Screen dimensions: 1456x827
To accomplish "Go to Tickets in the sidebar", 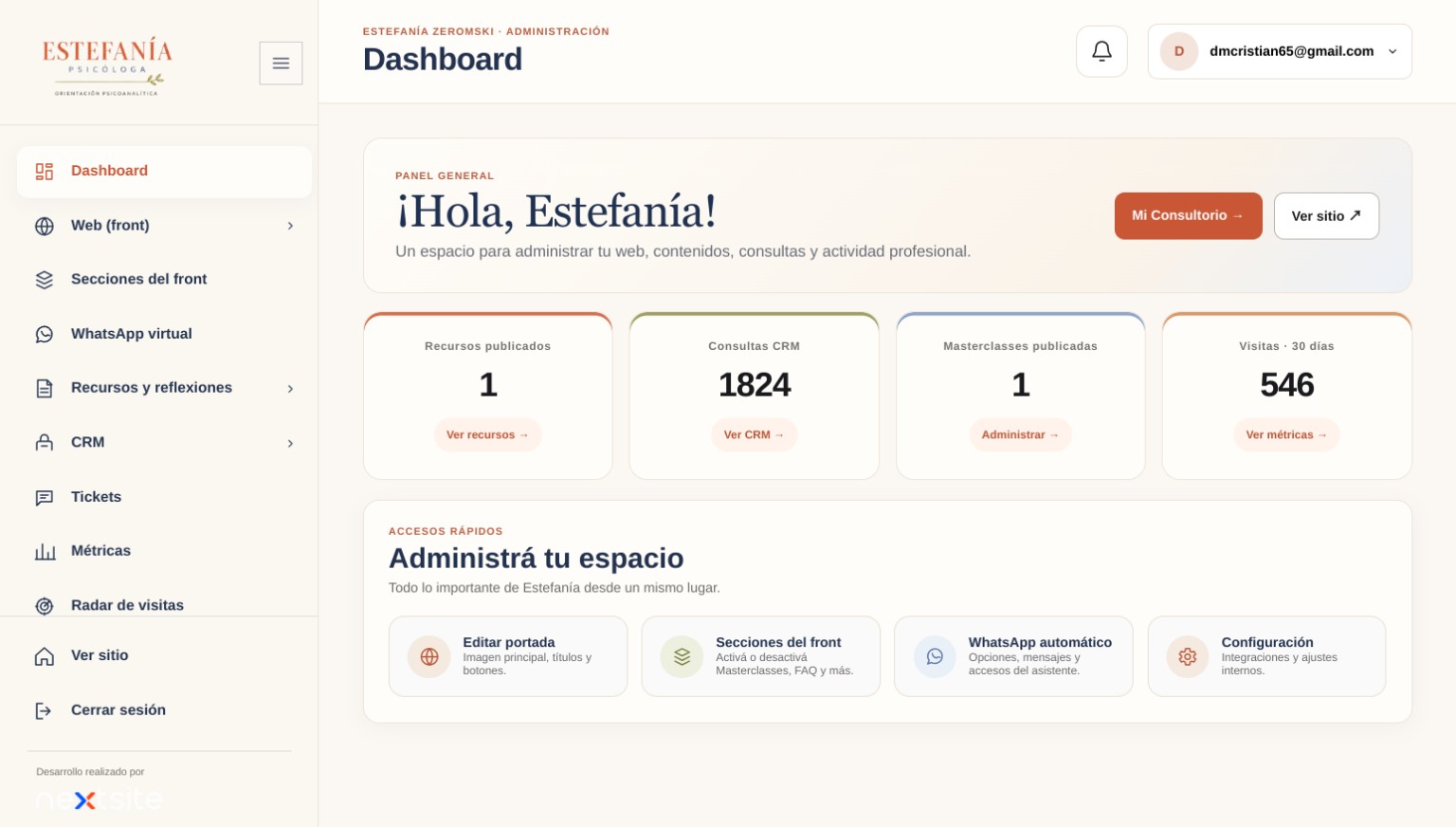I will (164, 497).
